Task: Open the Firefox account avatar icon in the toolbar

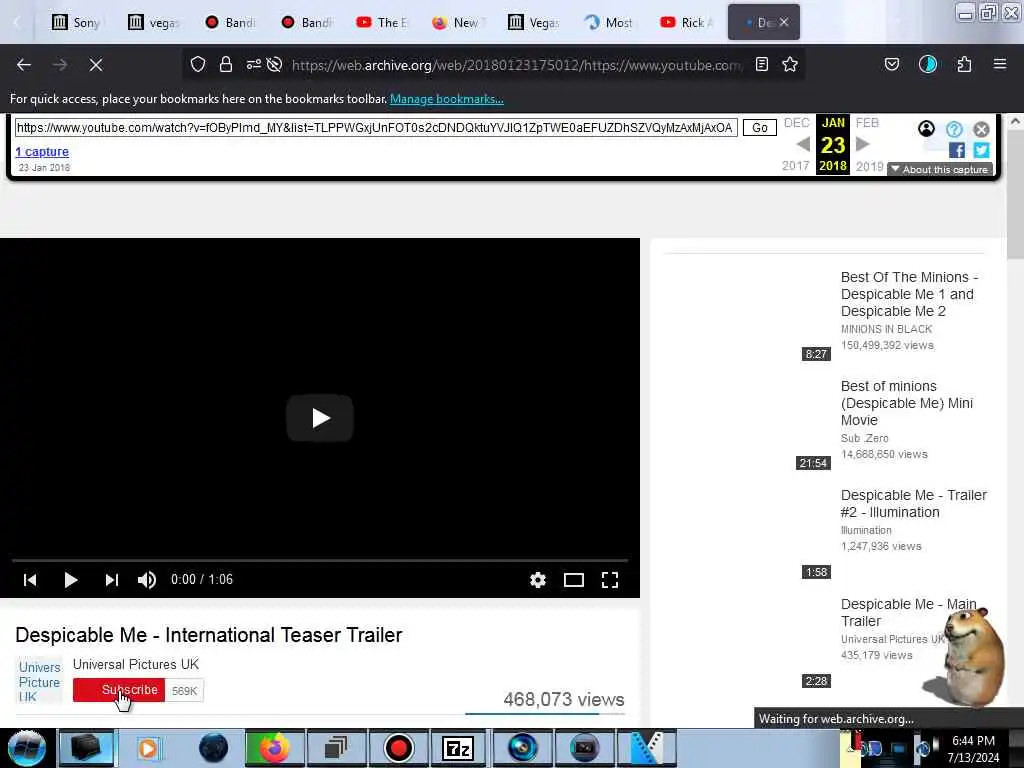Action: (927, 64)
